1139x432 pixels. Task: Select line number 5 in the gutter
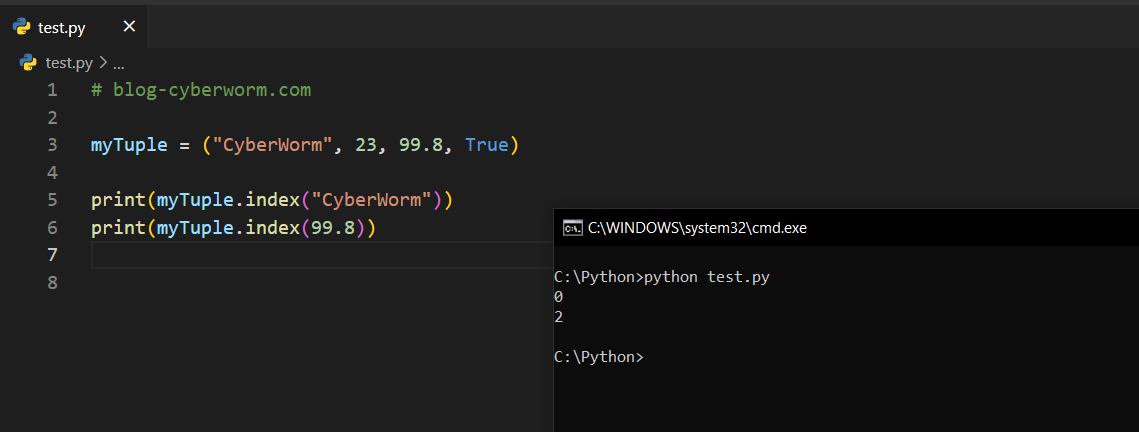(52, 200)
